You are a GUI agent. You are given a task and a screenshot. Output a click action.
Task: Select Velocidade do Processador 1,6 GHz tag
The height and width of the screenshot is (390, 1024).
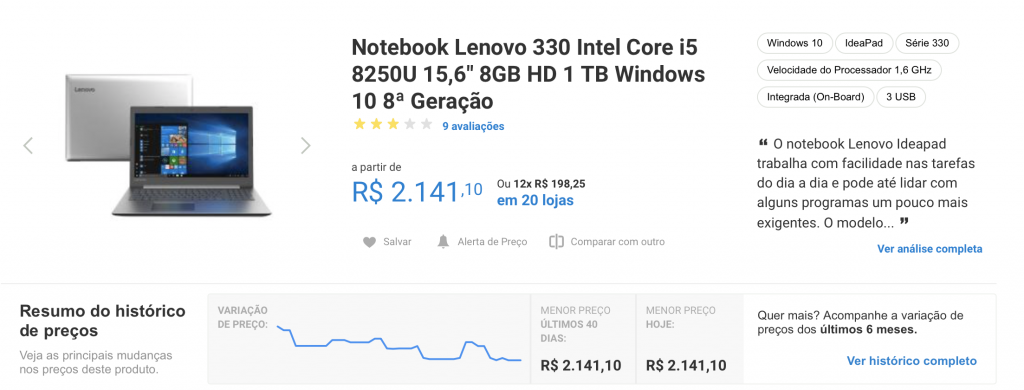coord(849,70)
